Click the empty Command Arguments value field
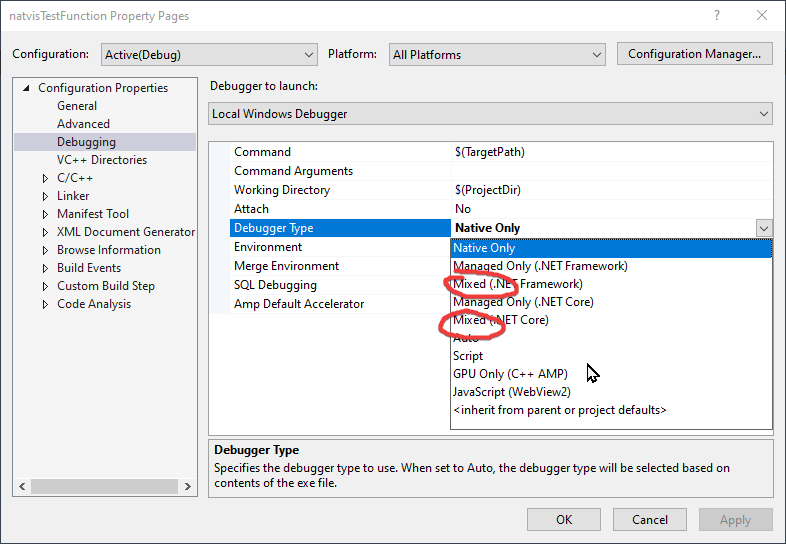 click(x=612, y=171)
